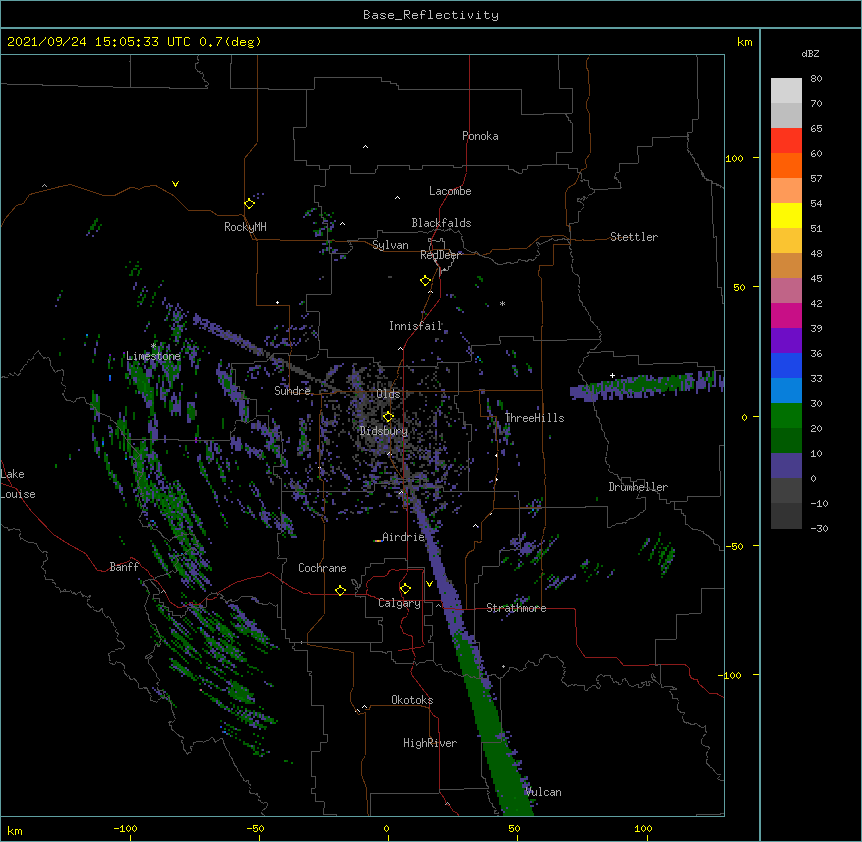The height and width of the screenshot is (842, 862).
Task: Click the RockyMH label
Action: pos(245,227)
